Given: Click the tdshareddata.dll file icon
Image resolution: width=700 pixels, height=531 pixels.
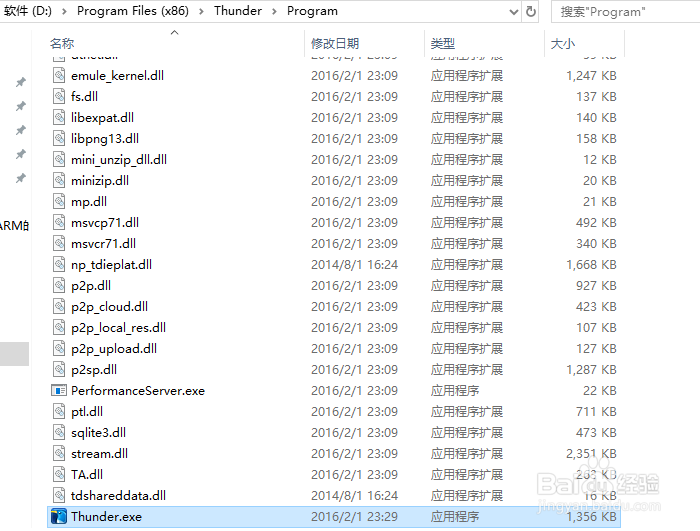Looking at the screenshot, I should 59,495.
